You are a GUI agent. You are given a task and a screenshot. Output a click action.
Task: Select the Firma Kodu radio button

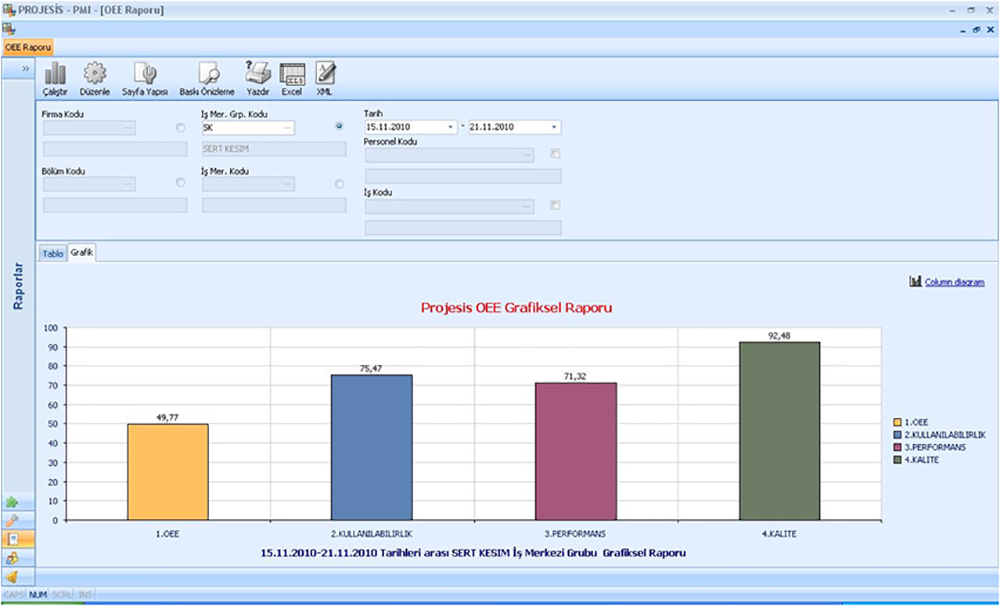(180, 128)
